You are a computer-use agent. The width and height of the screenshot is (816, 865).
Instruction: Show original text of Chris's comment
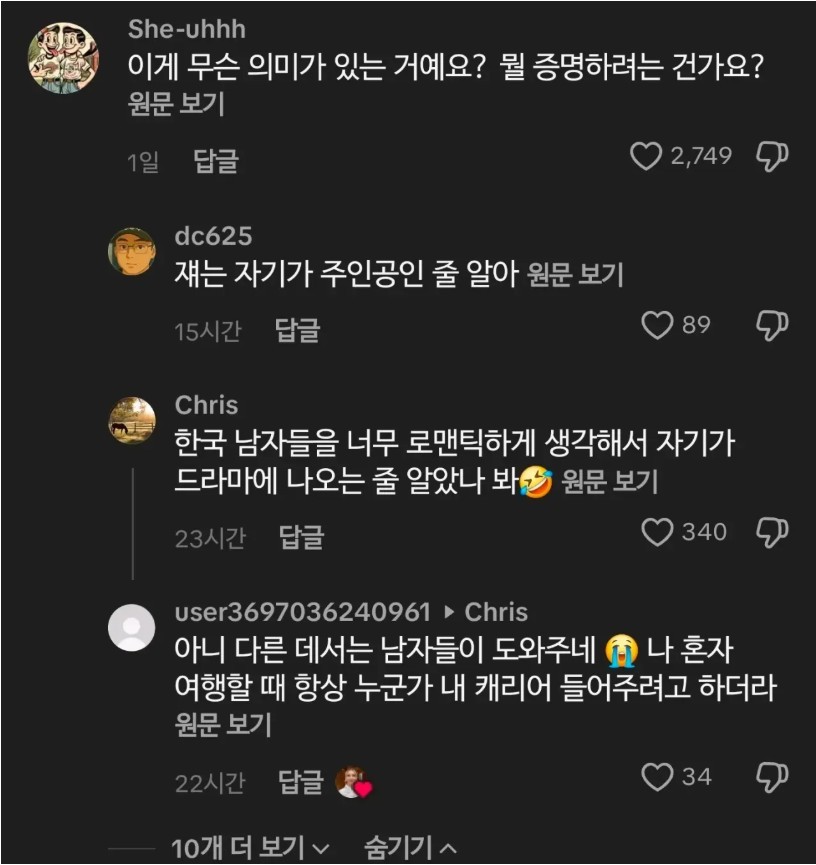pos(609,483)
